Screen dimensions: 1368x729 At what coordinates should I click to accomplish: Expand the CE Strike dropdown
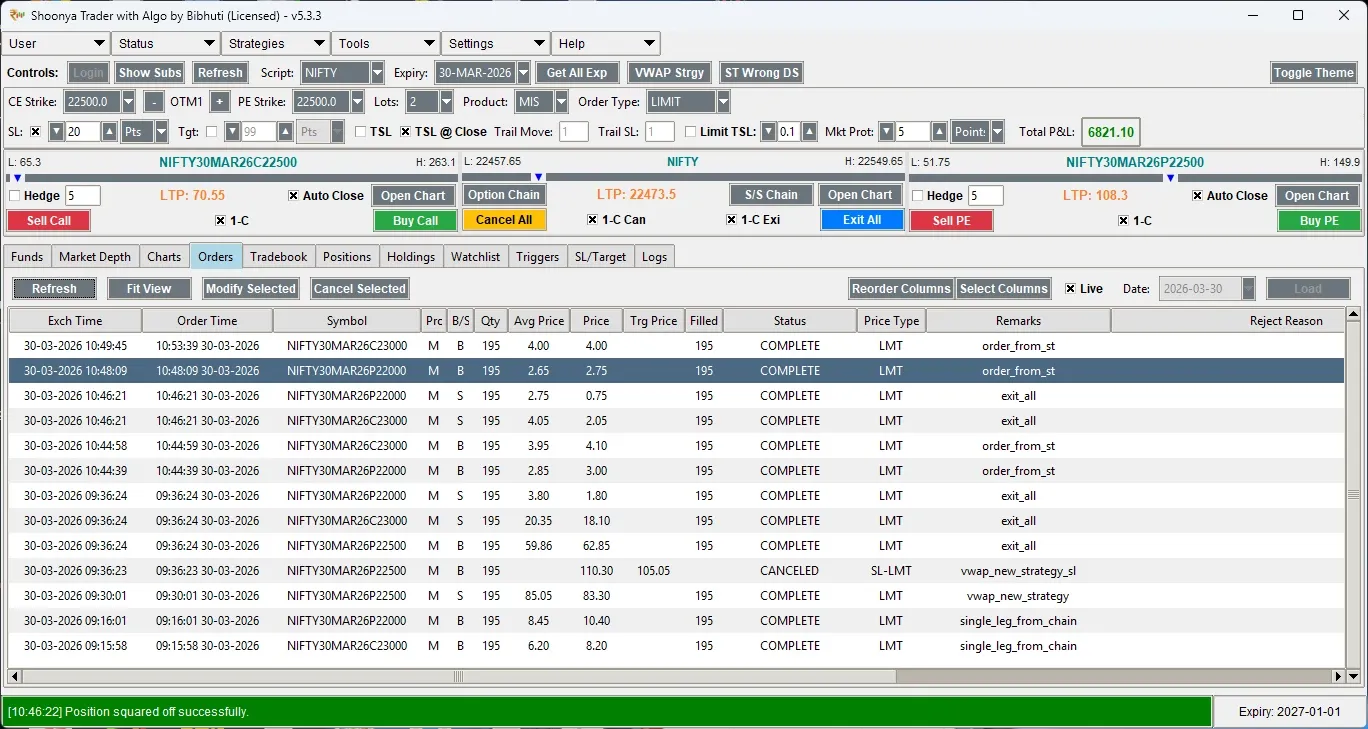click(128, 102)
